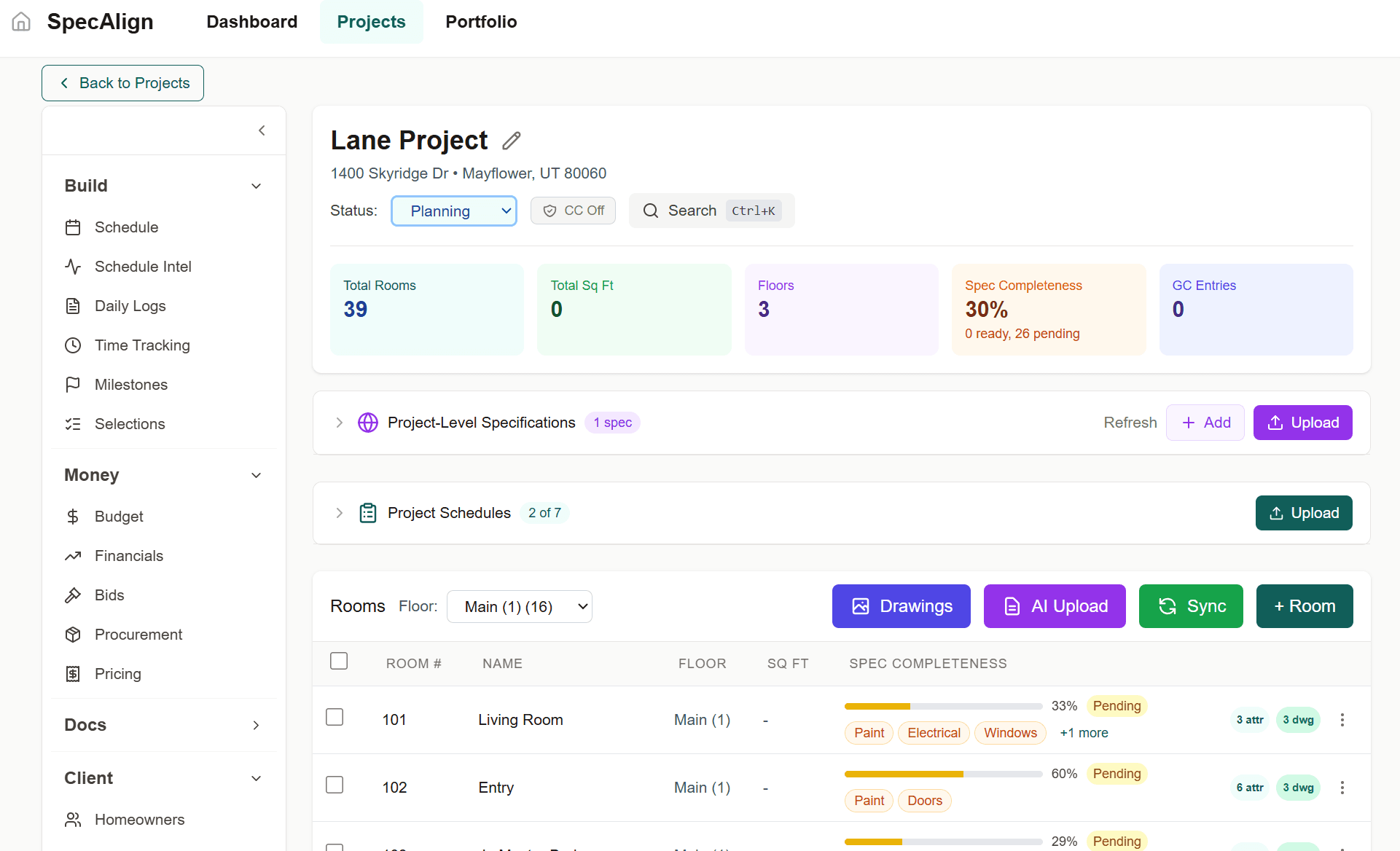1400x851 pixels.
Task: Select the checkbox for room 101 Living Room
Action: (x=335, y=717)
